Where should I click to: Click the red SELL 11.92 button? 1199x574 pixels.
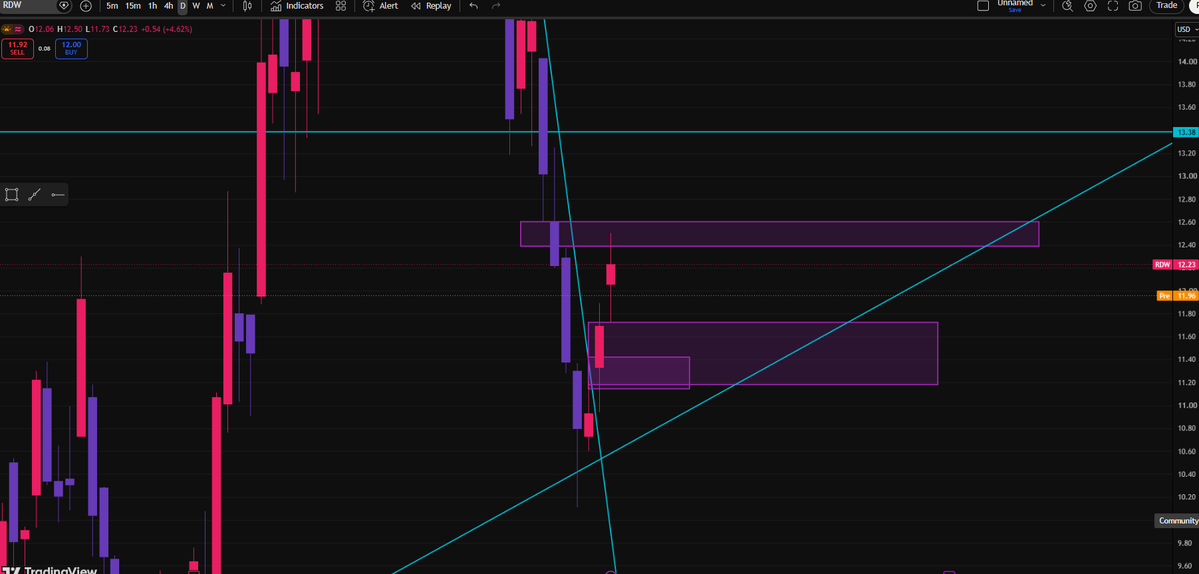click(17, 49)
